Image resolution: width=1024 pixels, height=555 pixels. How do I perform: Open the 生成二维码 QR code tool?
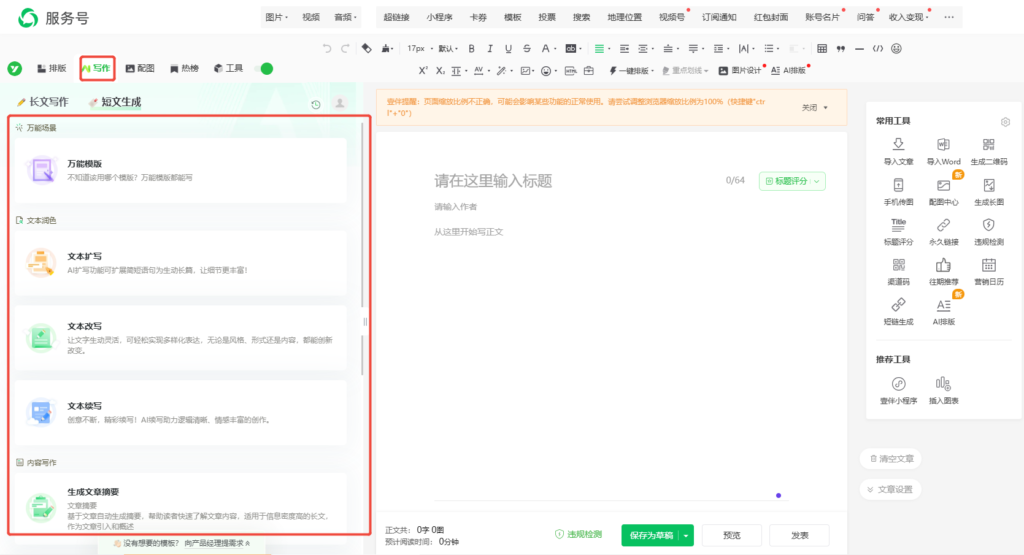click(988, 147)
